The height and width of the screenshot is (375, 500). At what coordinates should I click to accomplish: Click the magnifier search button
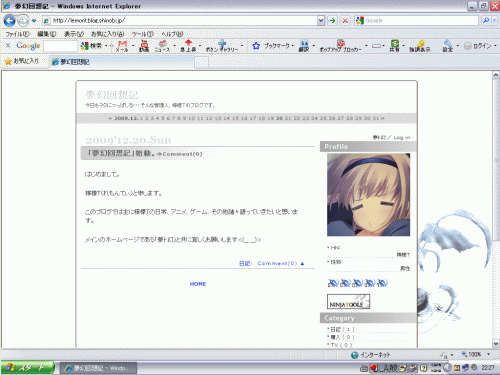point(486,21)
